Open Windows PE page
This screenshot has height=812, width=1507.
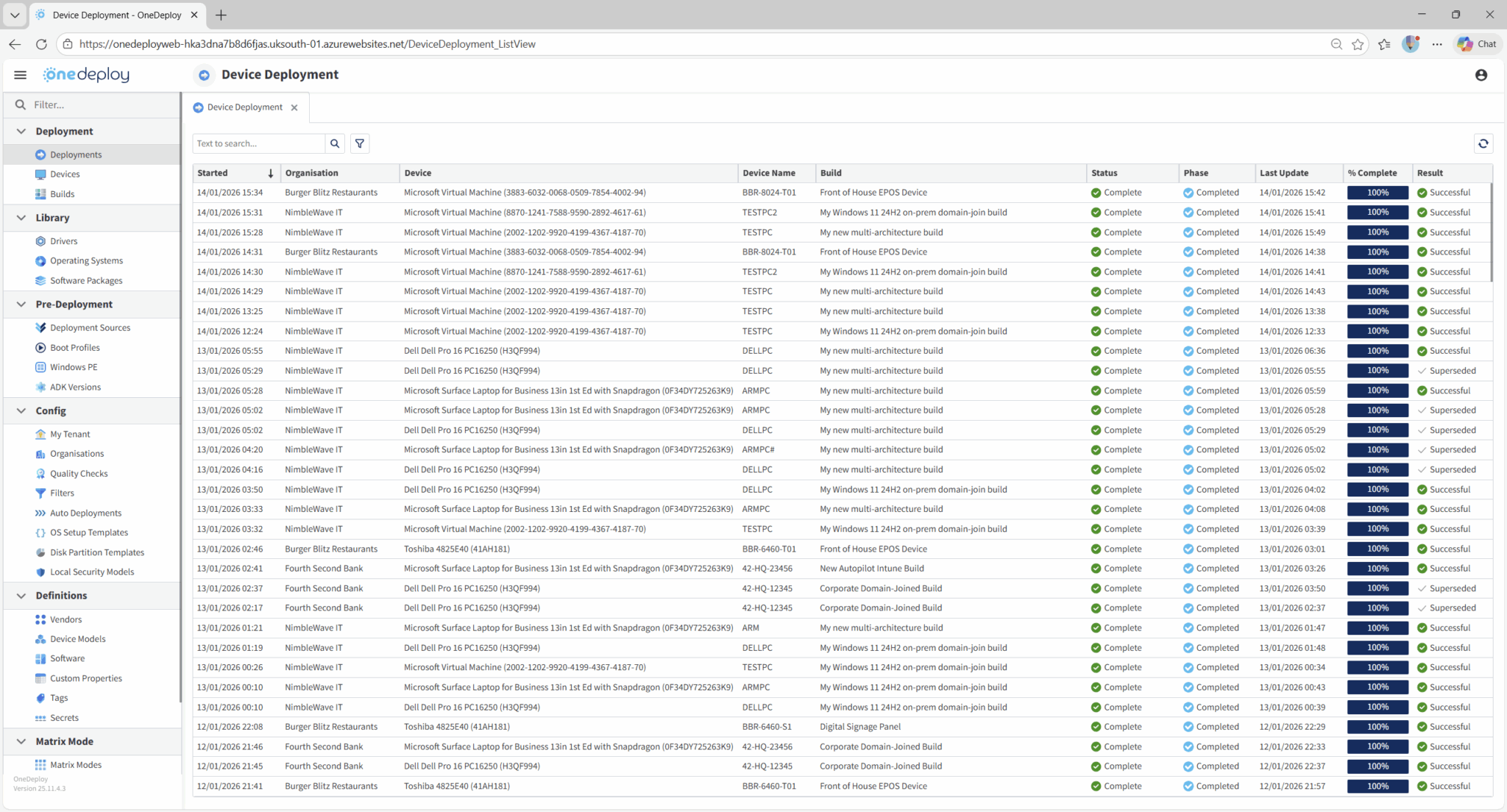point(74,367)
